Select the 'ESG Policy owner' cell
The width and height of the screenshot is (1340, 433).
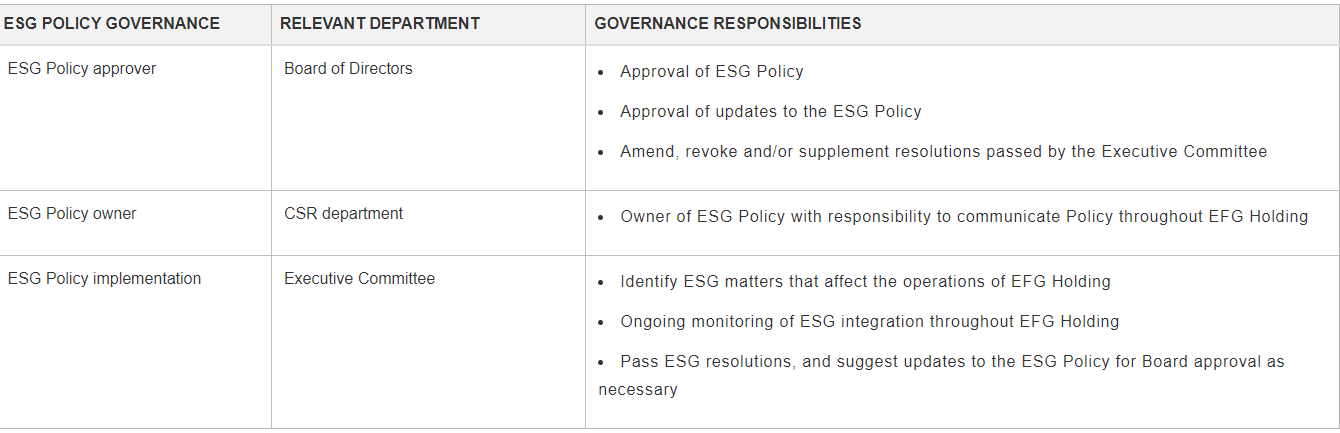click(72, 213)
